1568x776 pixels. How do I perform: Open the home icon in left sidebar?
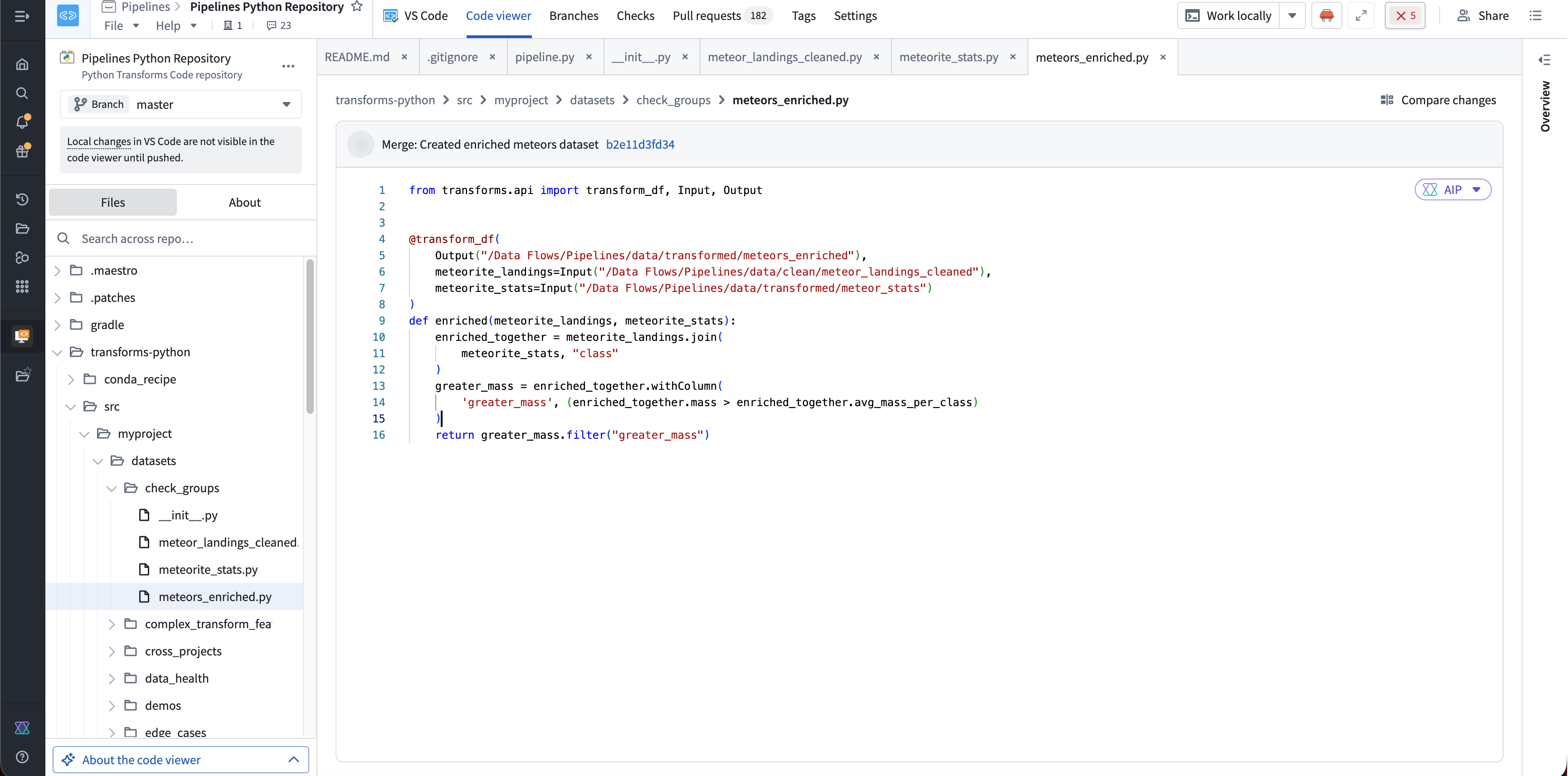[x=22, y=64]
